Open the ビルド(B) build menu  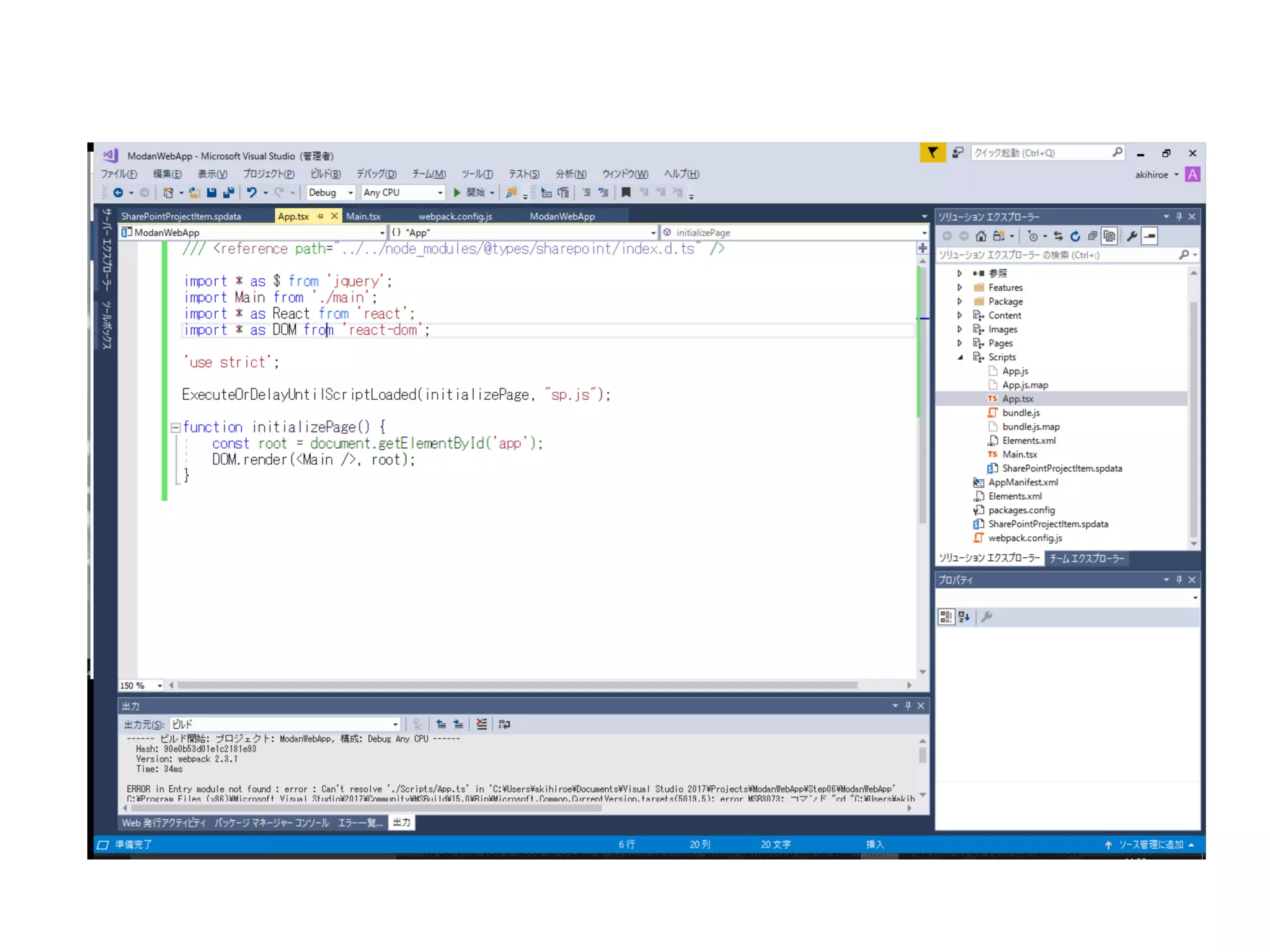pos(325,174)
